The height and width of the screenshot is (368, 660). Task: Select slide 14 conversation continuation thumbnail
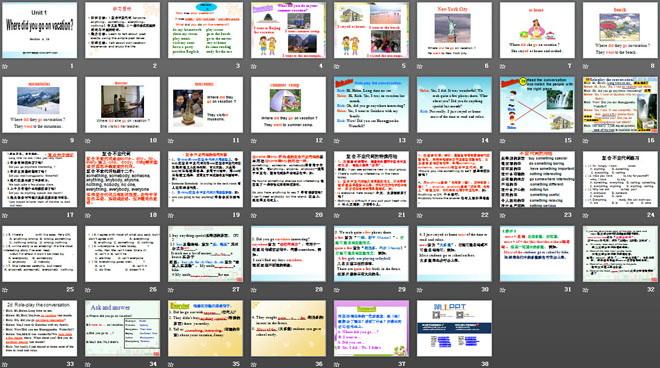click(x=454, y=105)
